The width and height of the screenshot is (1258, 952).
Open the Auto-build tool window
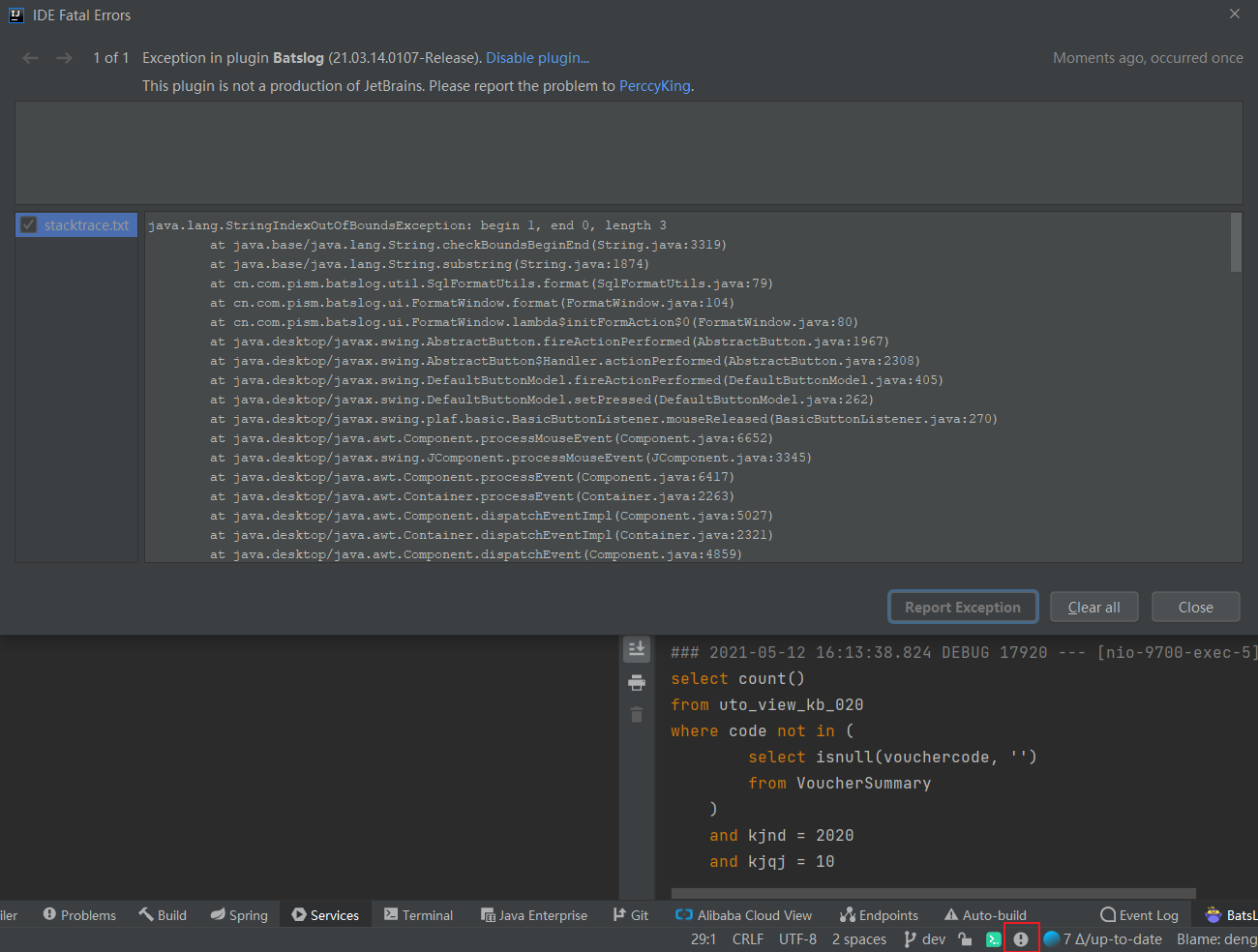click(x=985, y=914)
